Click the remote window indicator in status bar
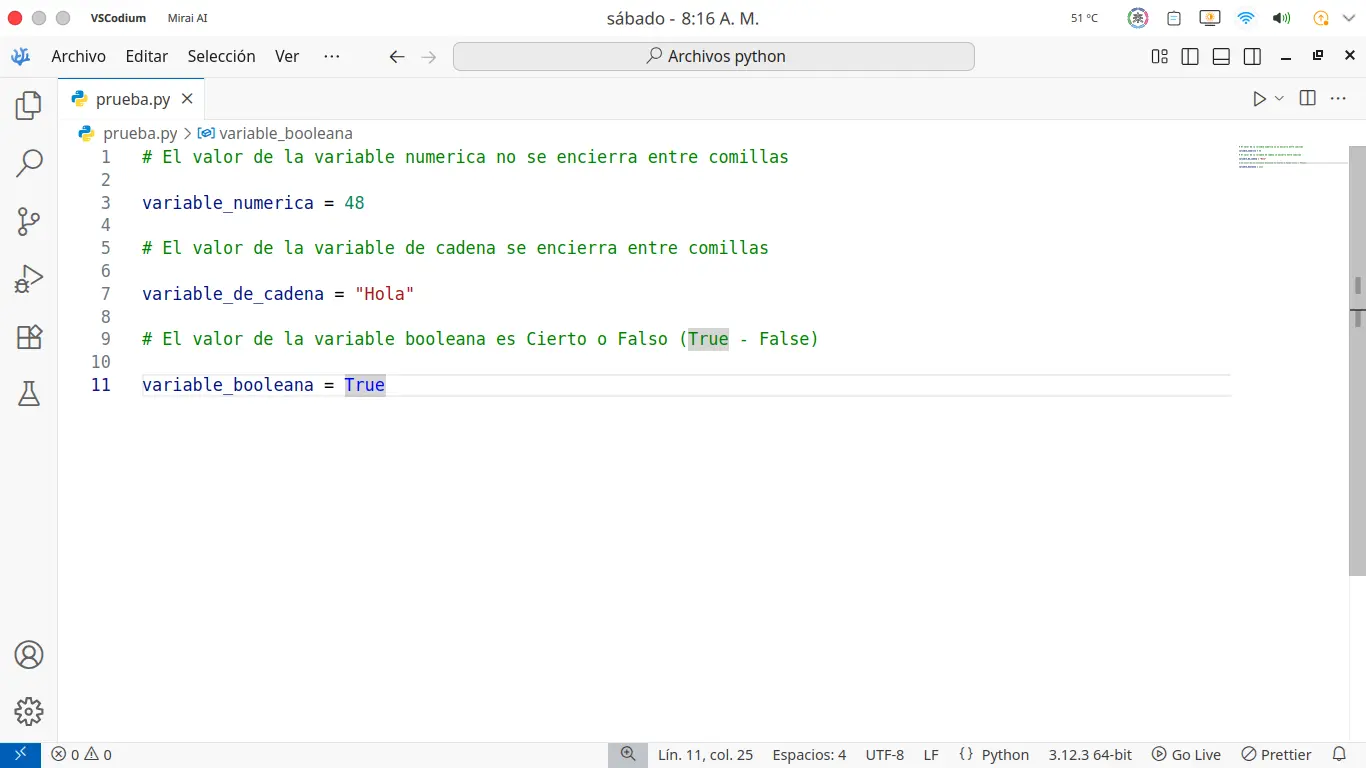This screenshot has width=1366, height=768. pyautogui.click(x=20, y=755)
